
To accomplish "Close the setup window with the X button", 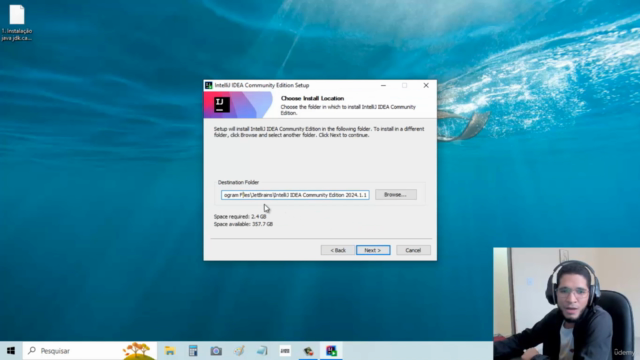I will pyautogui.click(x=426, y=85).
